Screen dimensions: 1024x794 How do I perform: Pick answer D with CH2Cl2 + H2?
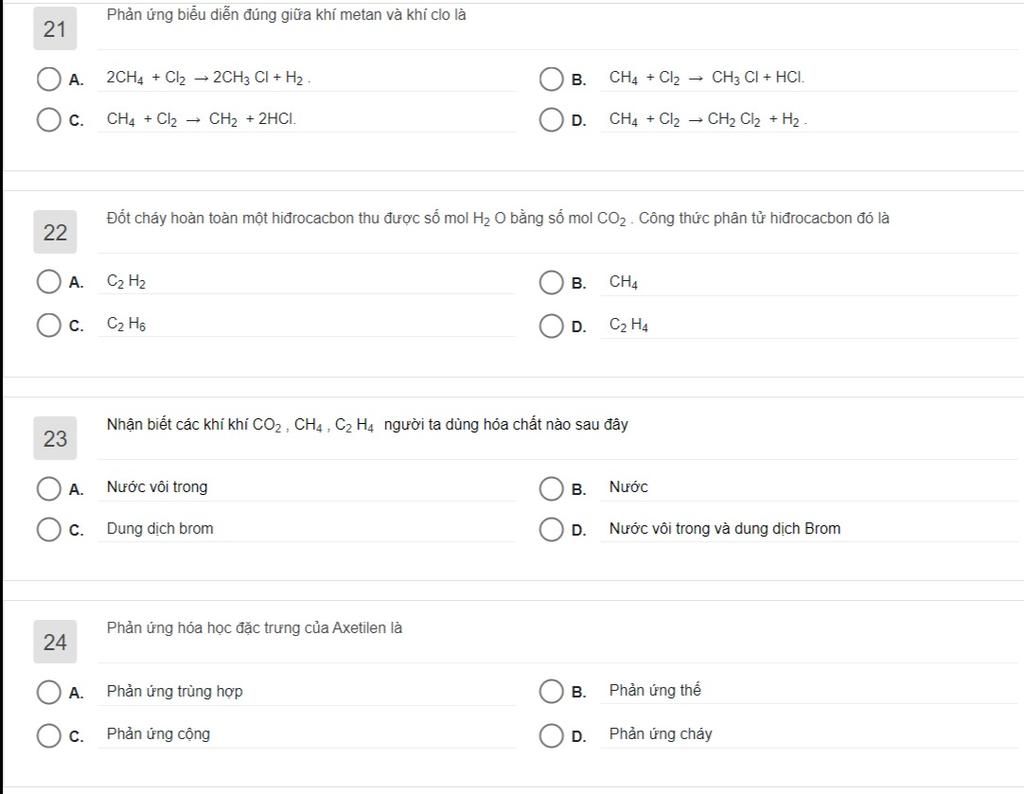coord(551,120)
